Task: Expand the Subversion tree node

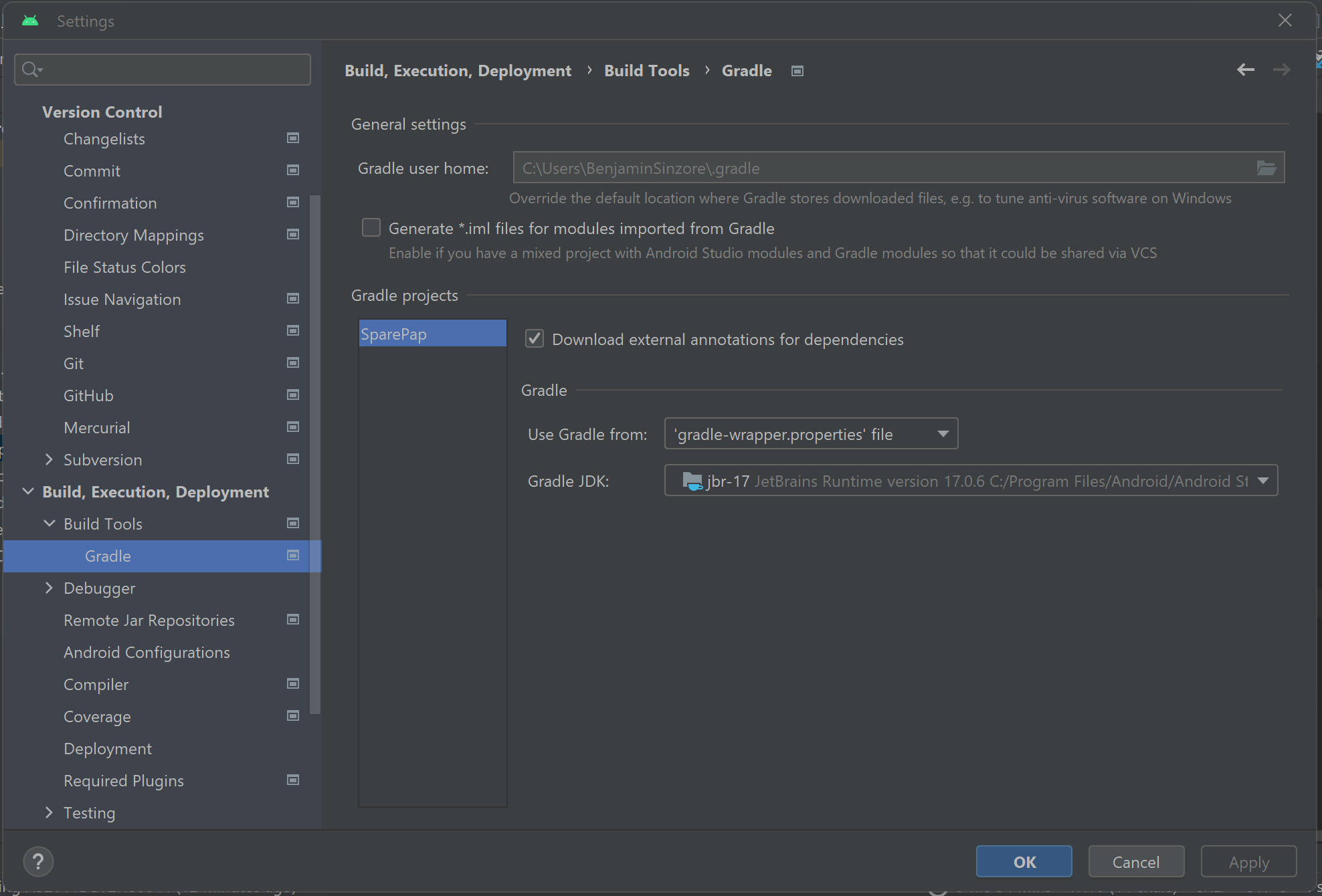Action: point(49,459)
